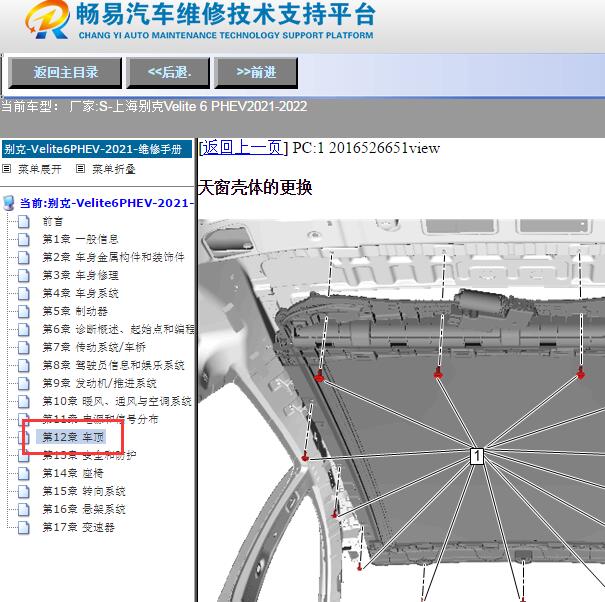
Task: Open 第1章 一般信息
Action: coord(80,239)
